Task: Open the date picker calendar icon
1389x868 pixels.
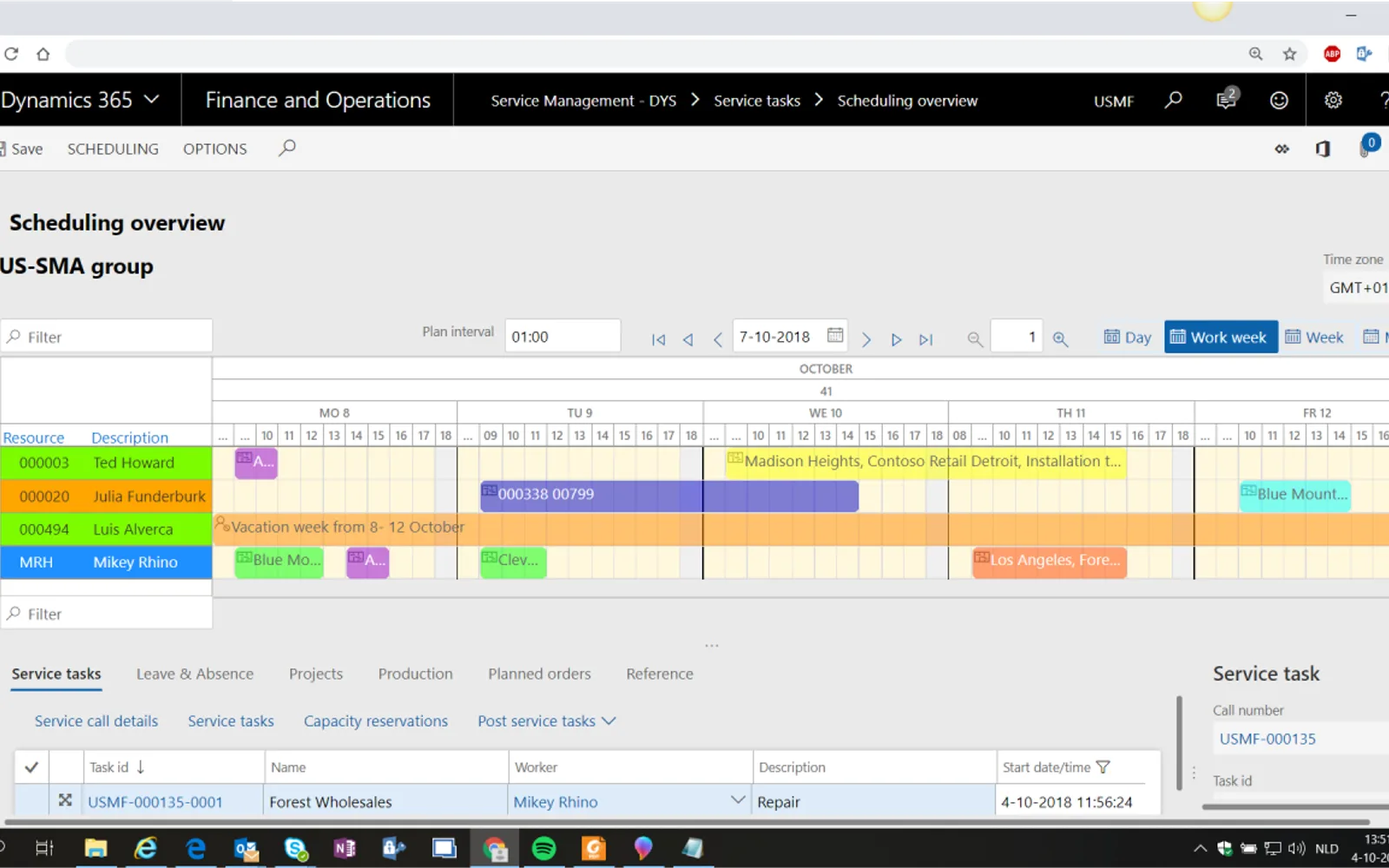Action: [835, 336]
